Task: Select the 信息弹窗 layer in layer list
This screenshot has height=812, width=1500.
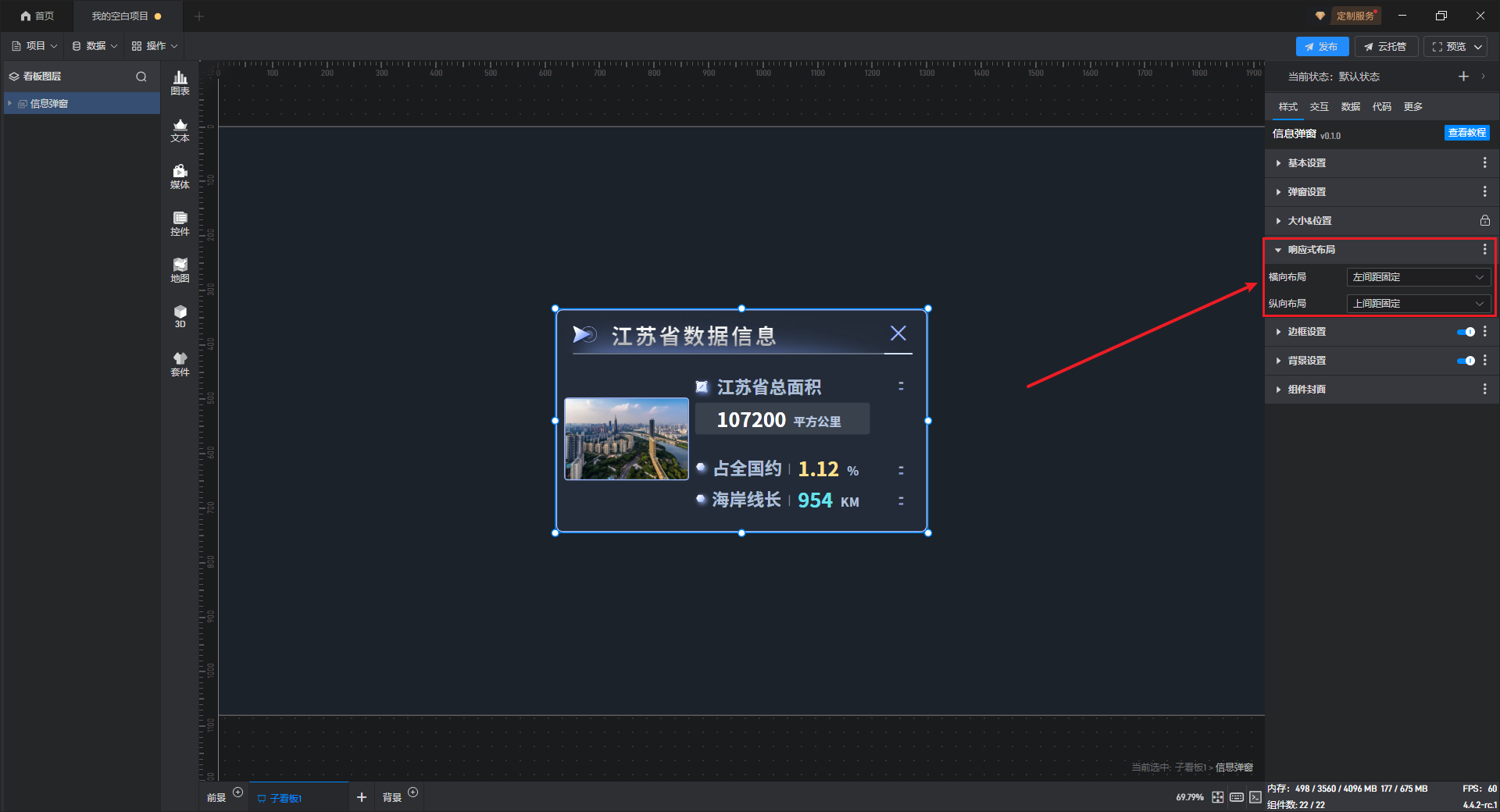Action: click(x=82, y=103)
